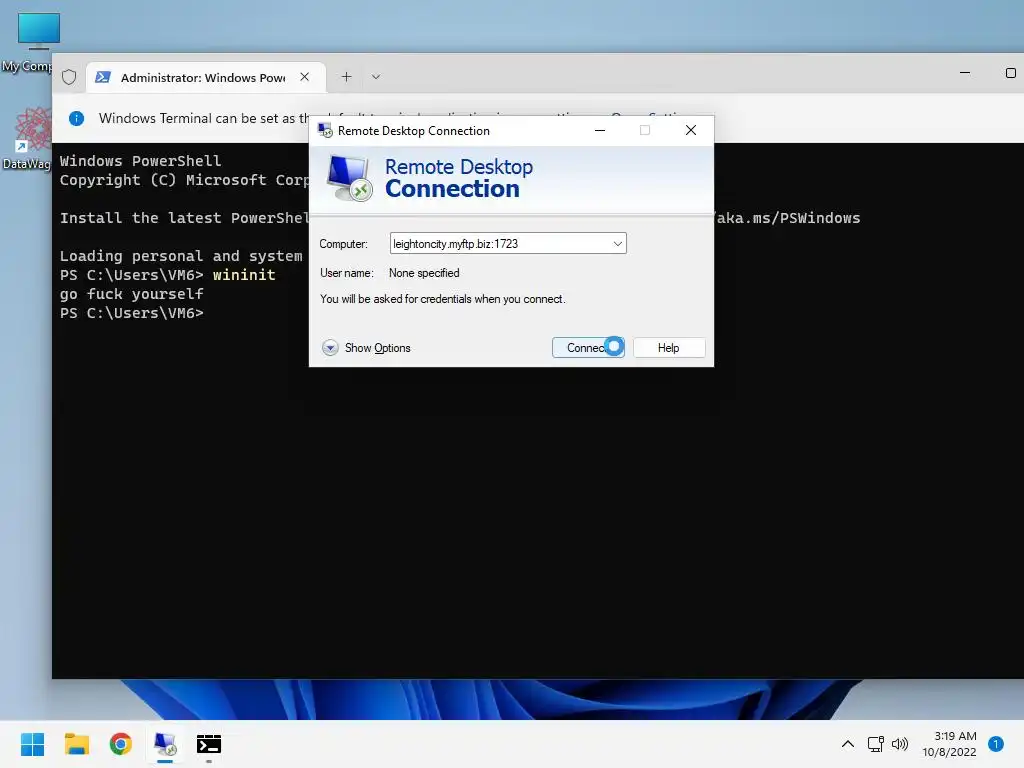
Task: Click the Help button in Remote Desktop dialog
Action: click(669, 347)
